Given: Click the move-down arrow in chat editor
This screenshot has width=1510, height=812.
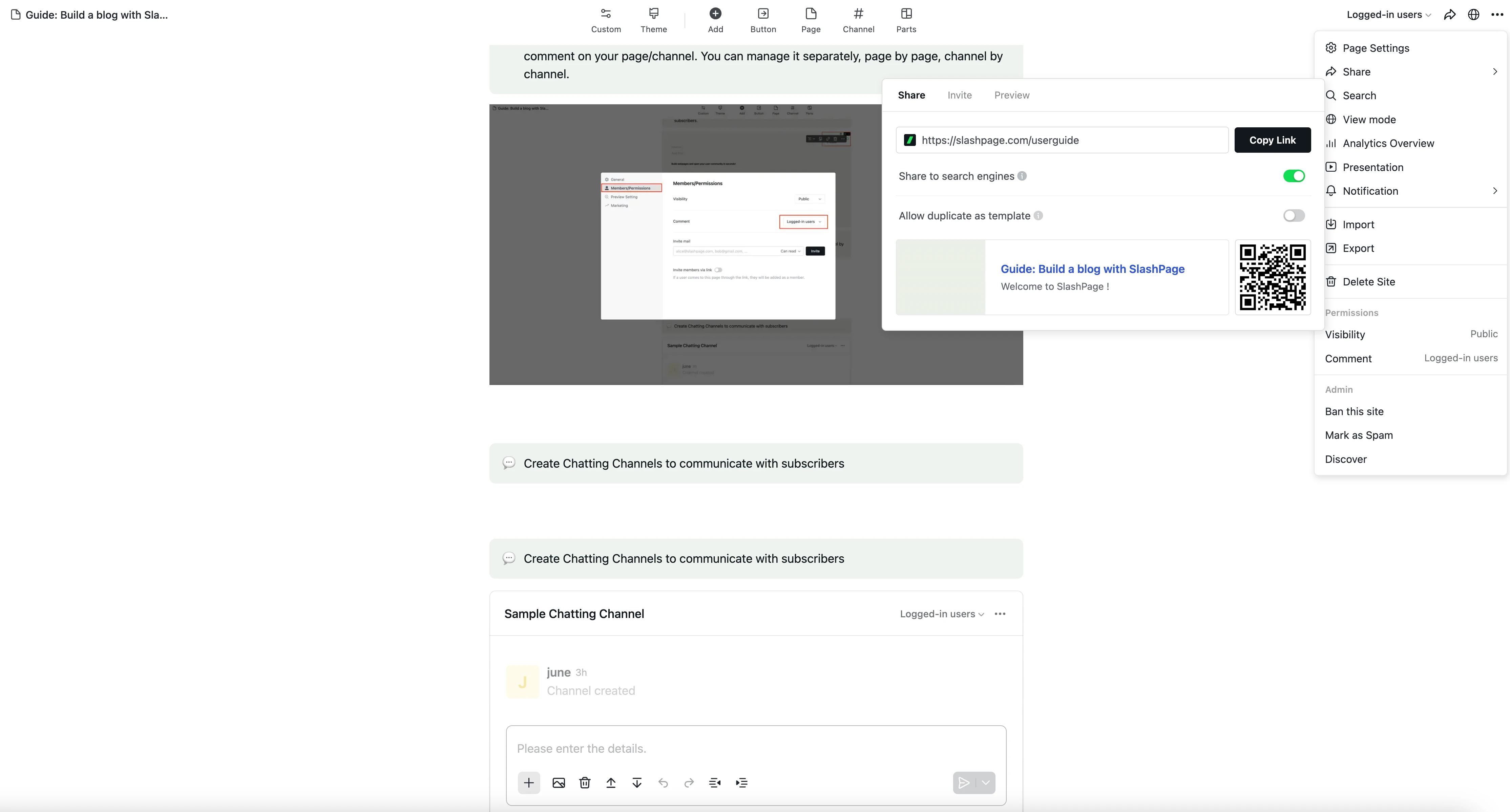Looking at the screenshot, I should point(636,783).
